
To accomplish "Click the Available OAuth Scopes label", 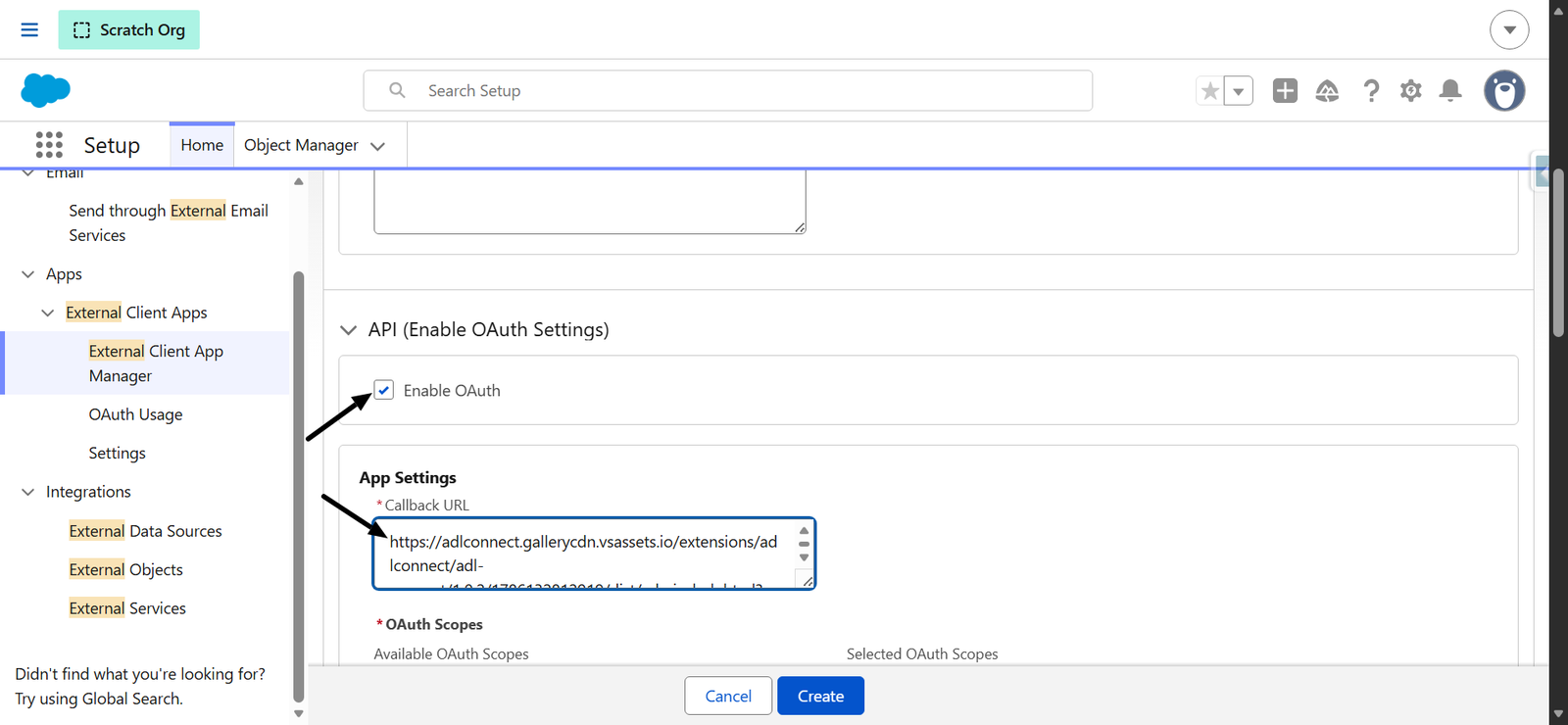I will 451,653.
